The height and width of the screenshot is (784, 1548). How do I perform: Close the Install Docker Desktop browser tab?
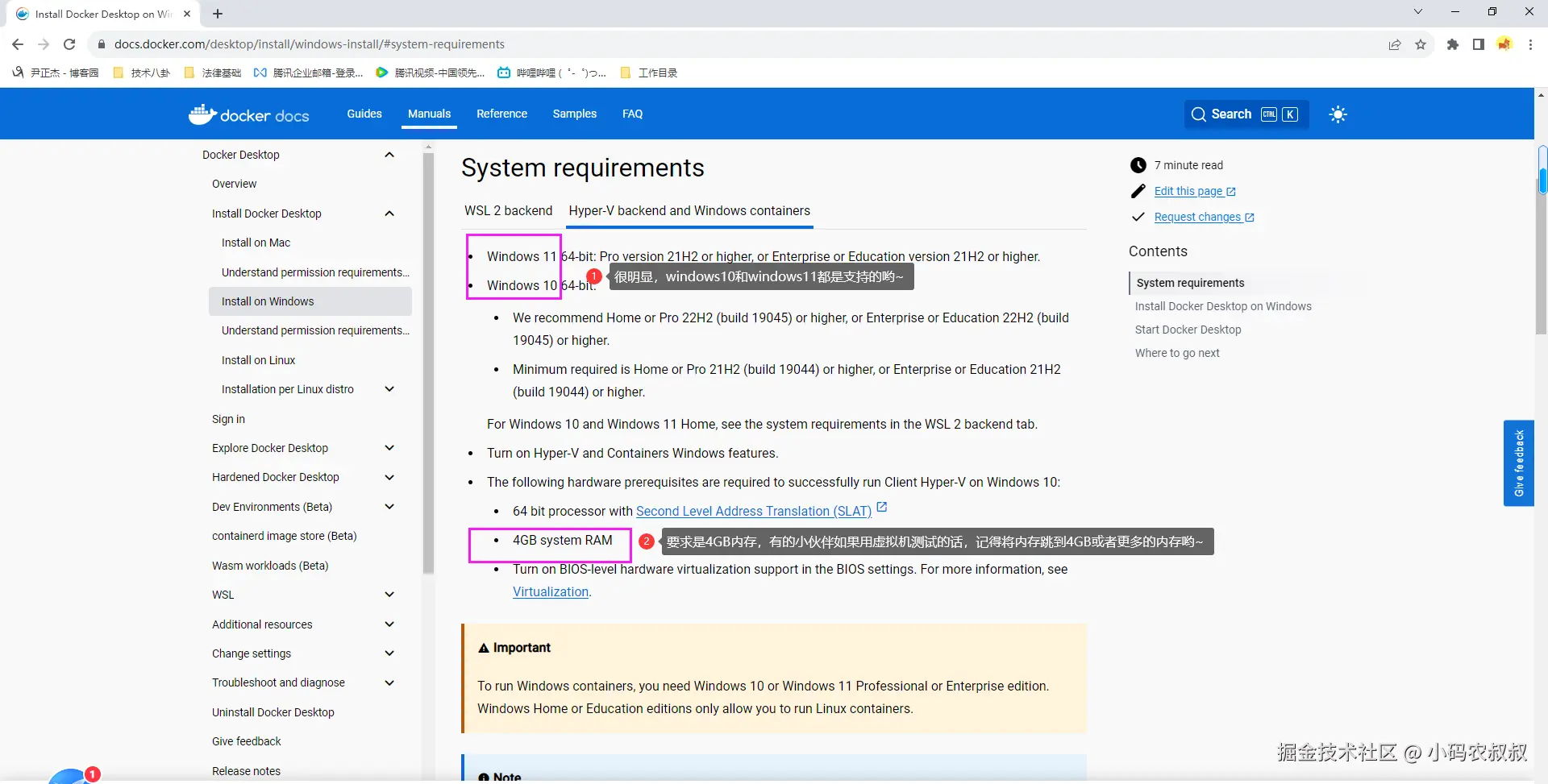pyautogui.click(x=187, y=14)
